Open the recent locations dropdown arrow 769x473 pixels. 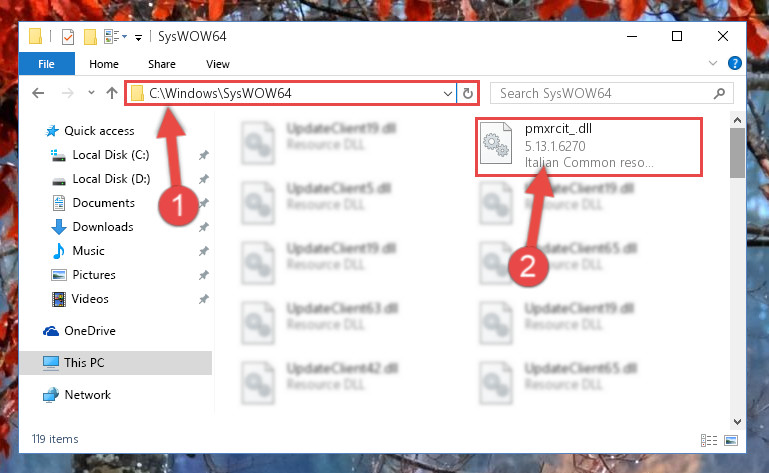pyautogui.click(x=91, y=92)
